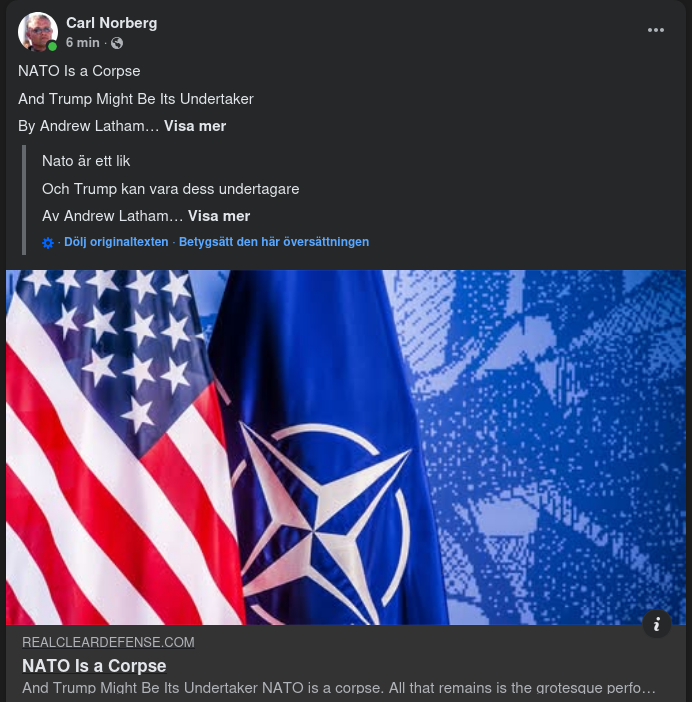Open the post's "6 min" timestamp
Screen dimensions: 692x702
(83, 43)
